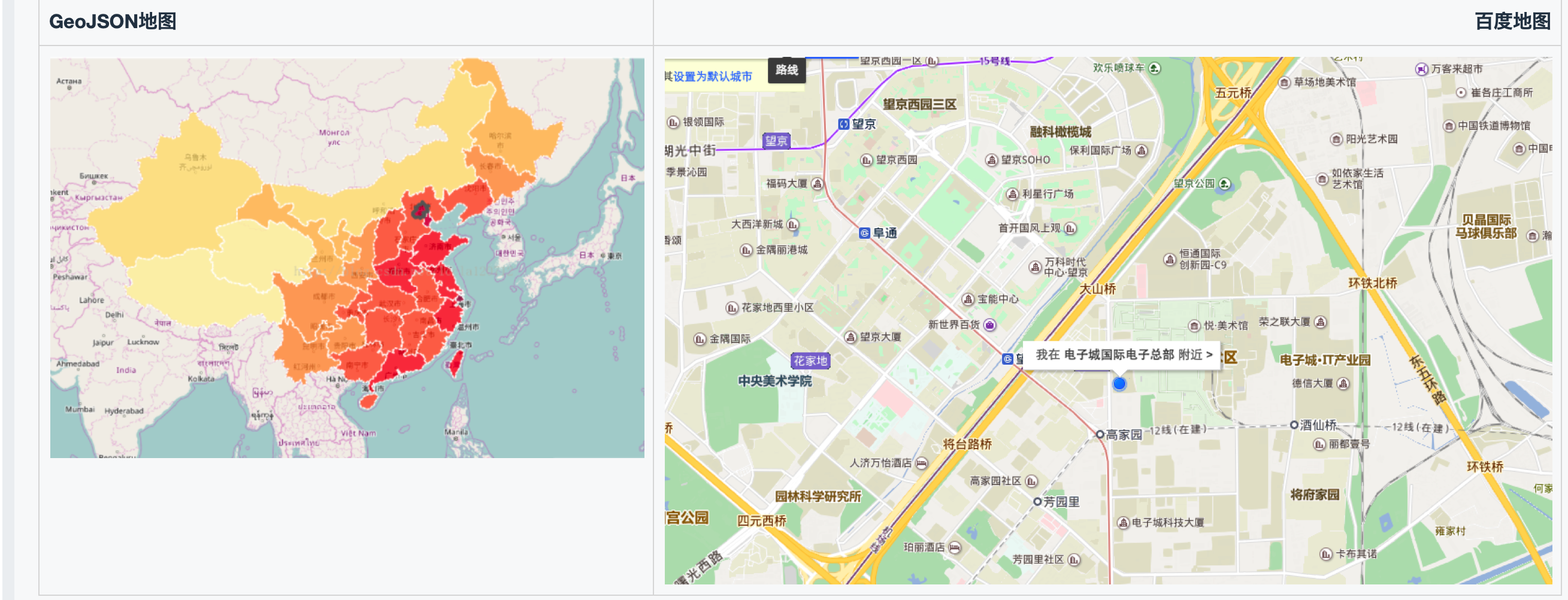This screenshot has height=600, width=1568.
Task: Click the 中央美术学院 map label
Action: (774, 381)
